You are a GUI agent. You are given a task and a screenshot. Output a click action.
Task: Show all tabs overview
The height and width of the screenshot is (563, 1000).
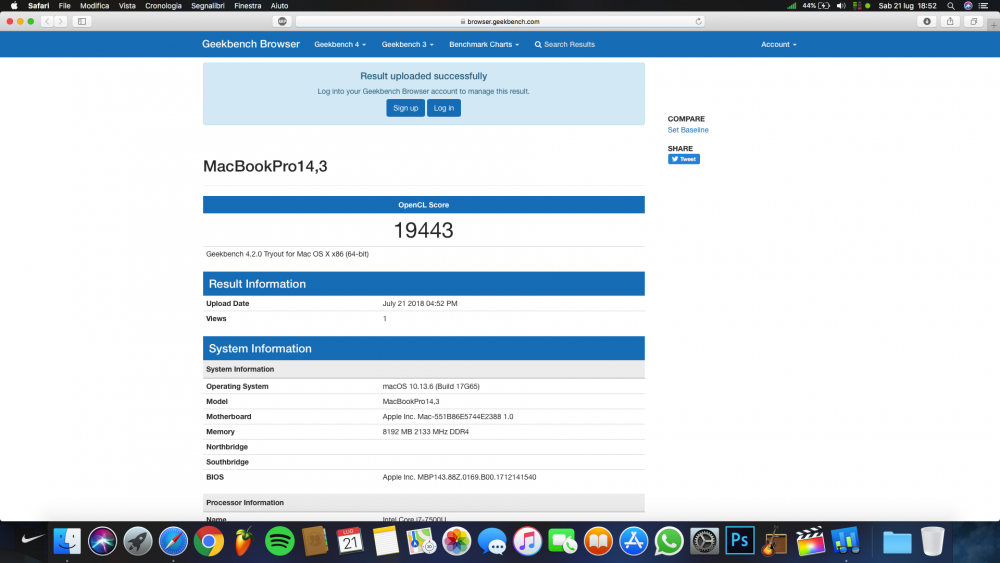(973, 21)
